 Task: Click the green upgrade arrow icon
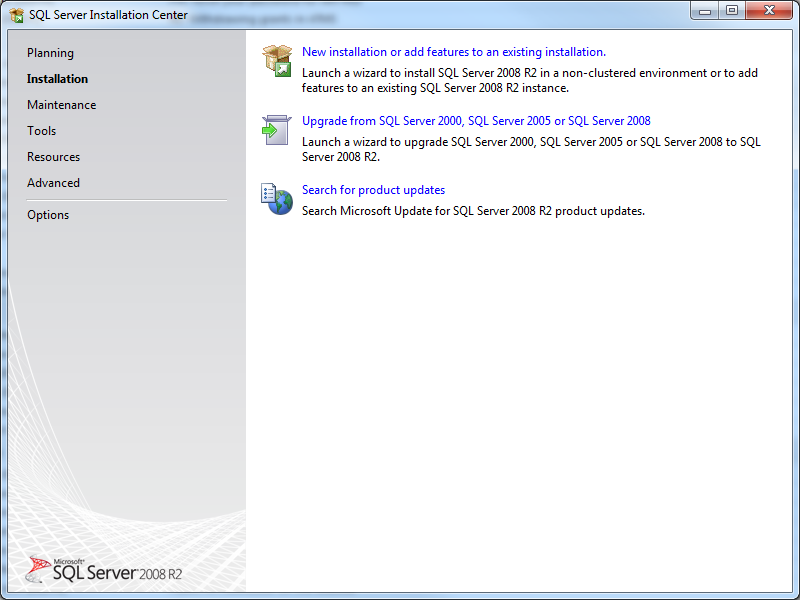(276, 129)
